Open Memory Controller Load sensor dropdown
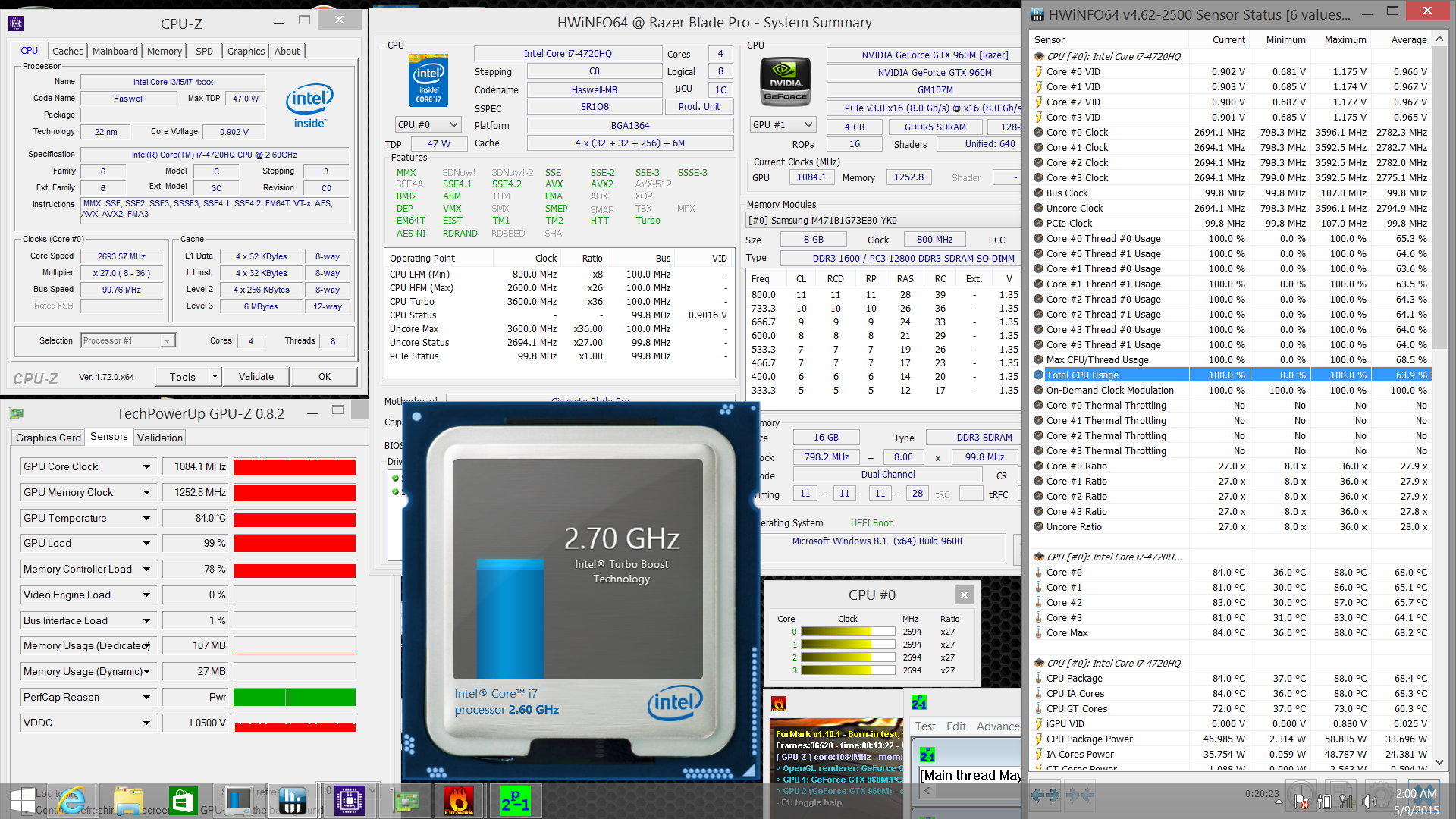Image resolution: width=1456 pixels, height=819 pixels. 146,570
